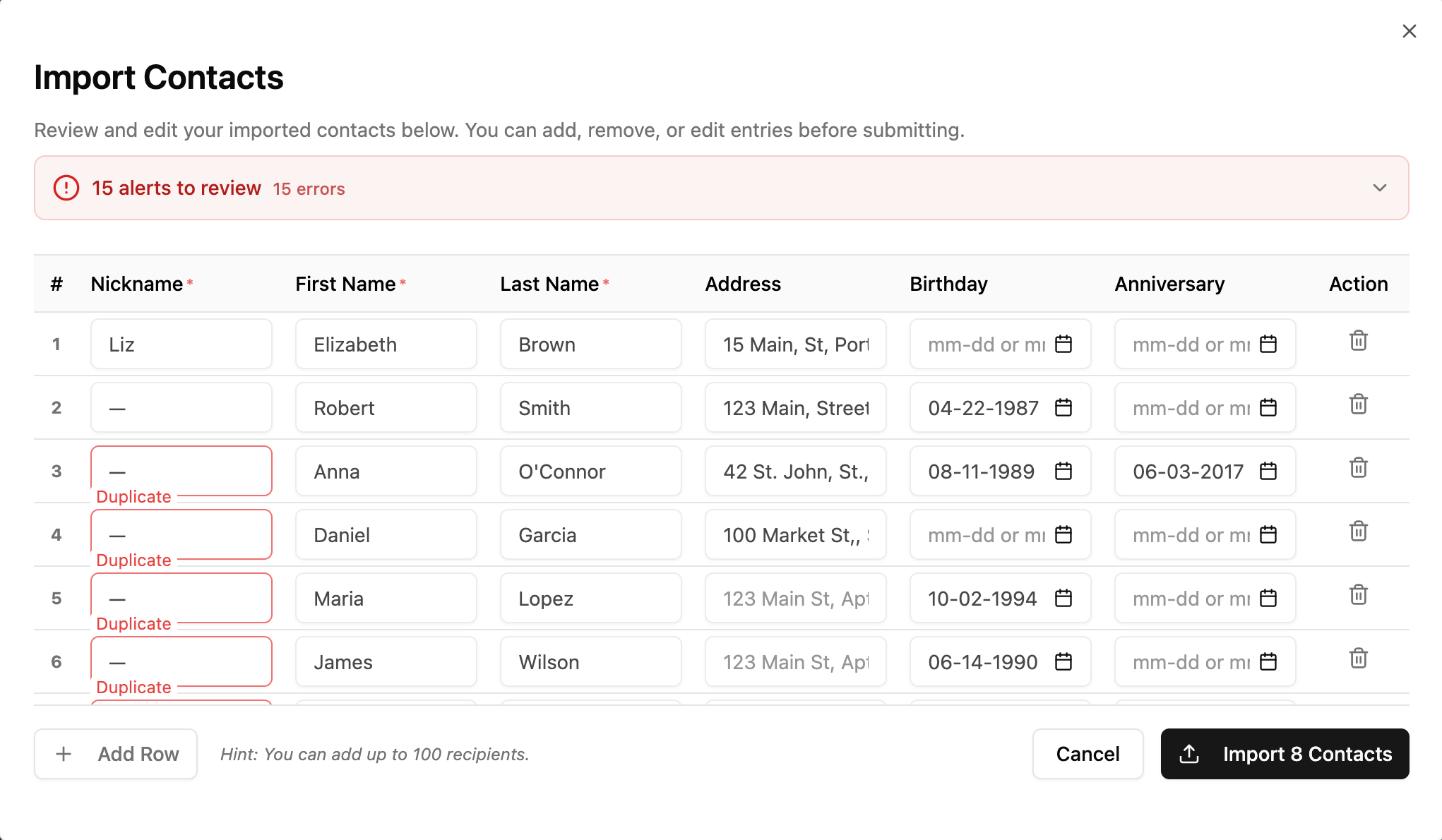Click the 15 alerts to review text
Screen dimensions: 1442x840
click(x=177, y=188)
